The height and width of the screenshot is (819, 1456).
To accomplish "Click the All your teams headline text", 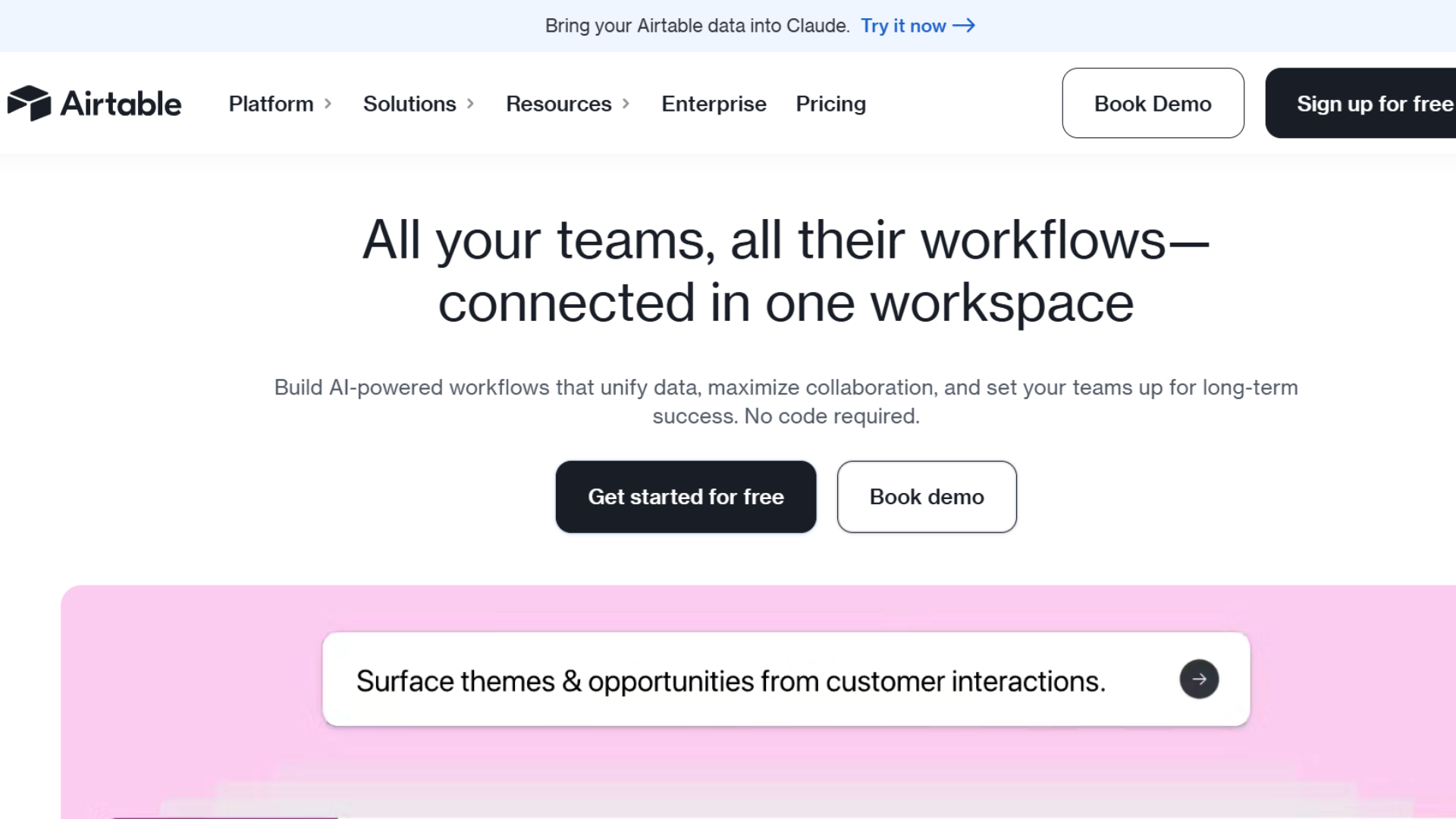I will [786, 271].
